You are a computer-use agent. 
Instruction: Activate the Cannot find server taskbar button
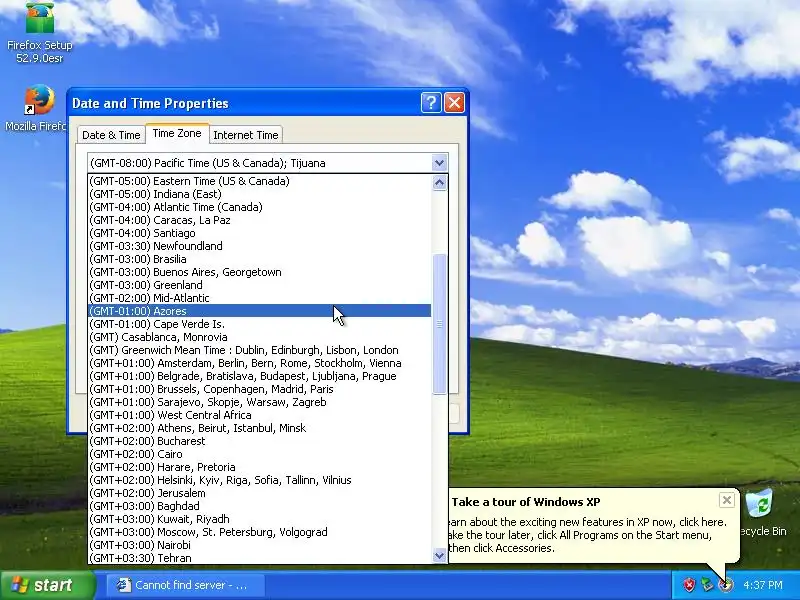click(x=186, y=585)
